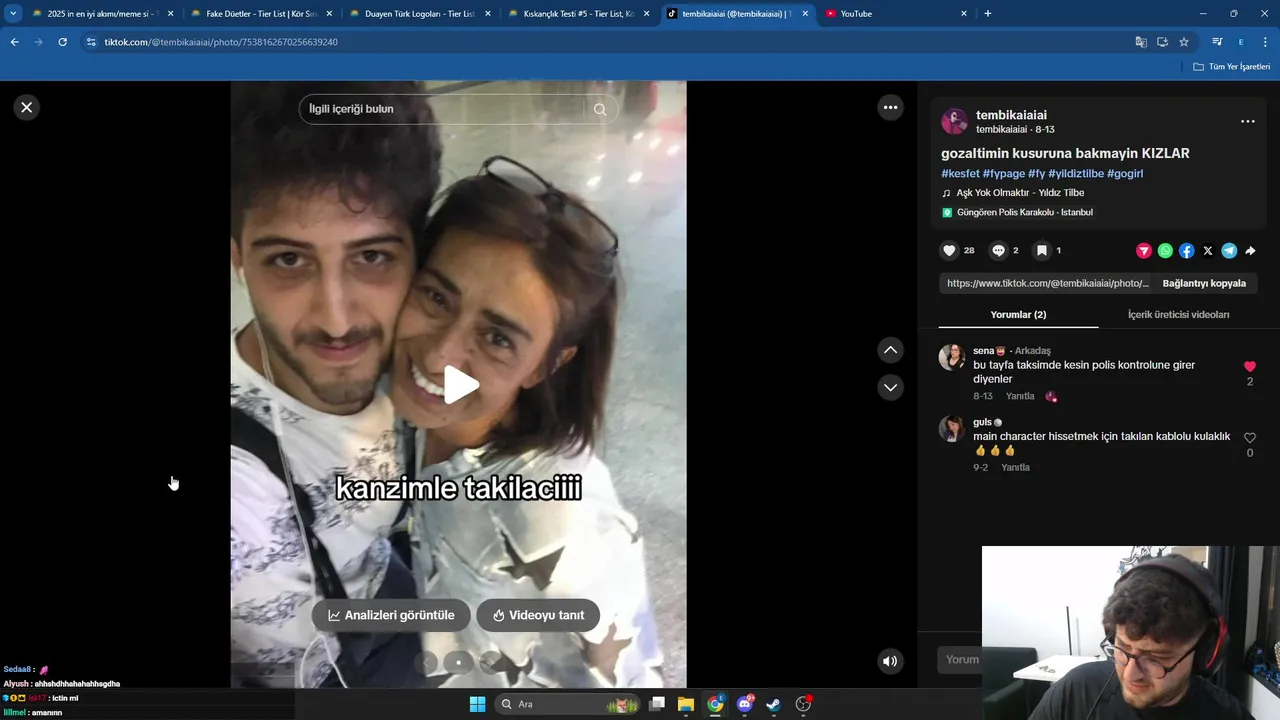Viewport: 1280px width, 720px height.
Task: Share the post to Telegram
Action: pyautogui.click(x=1229, y=251)
